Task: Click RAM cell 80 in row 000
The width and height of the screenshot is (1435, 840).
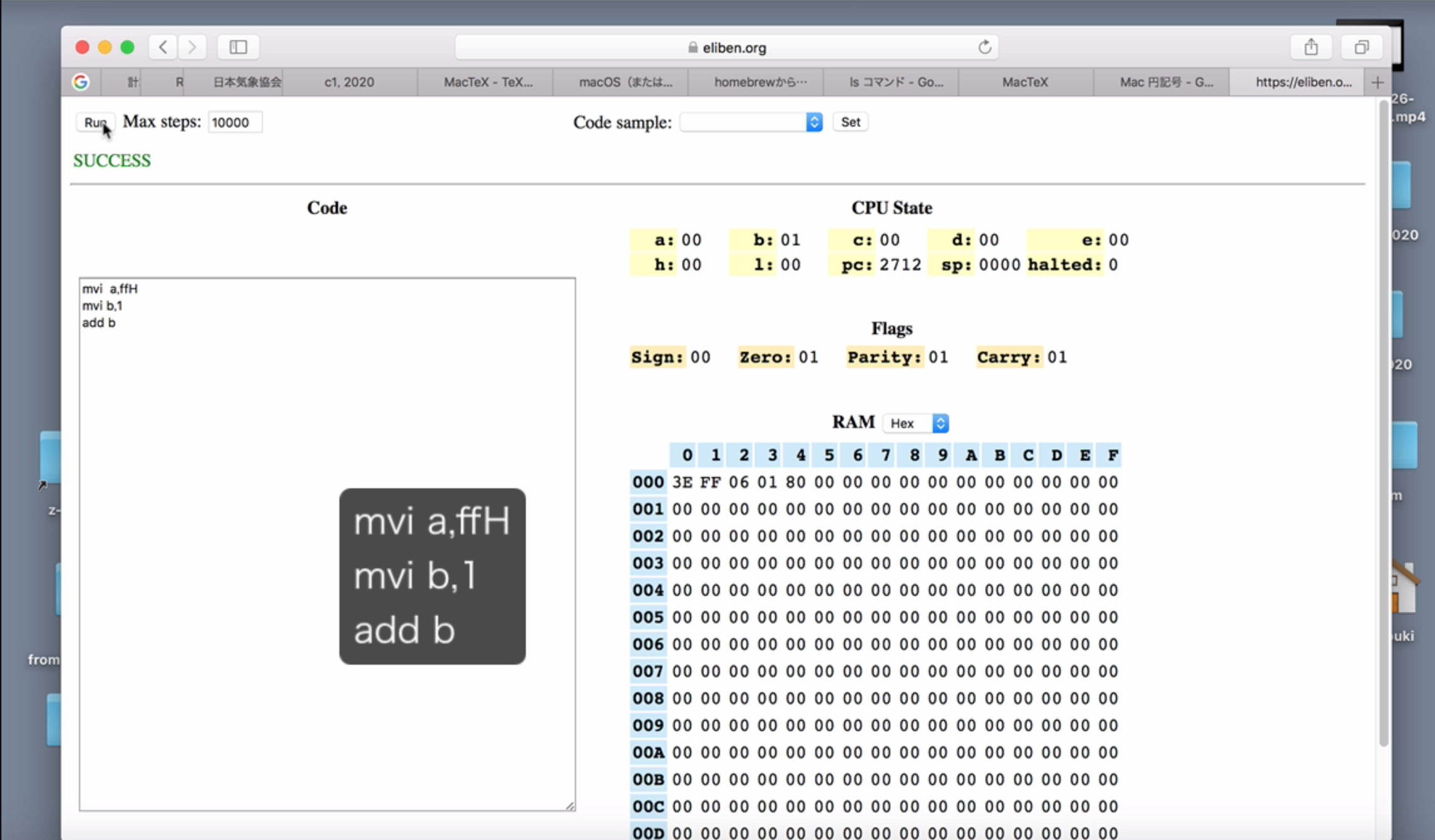Action: 796,482
